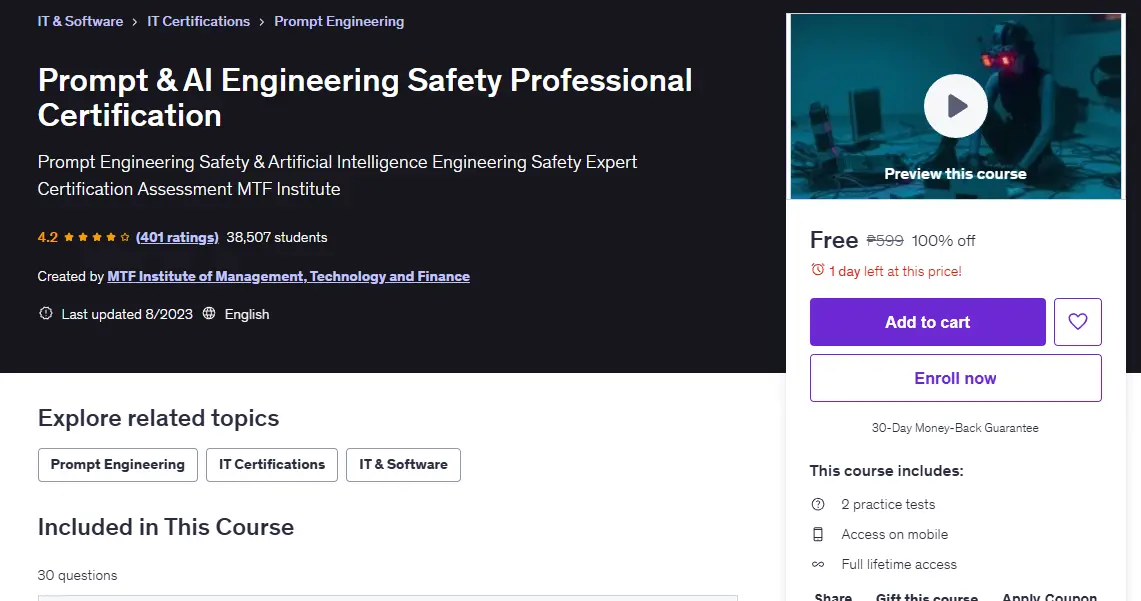
Task: Click the Free price text
Action: click(x=834, y=240)
